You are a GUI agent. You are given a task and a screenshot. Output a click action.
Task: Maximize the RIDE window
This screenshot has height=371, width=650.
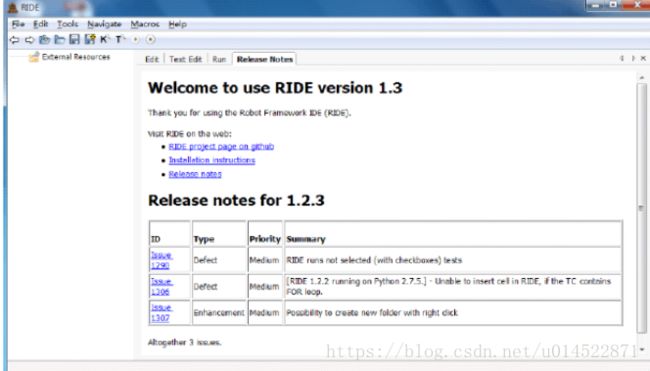pos(614,5)
